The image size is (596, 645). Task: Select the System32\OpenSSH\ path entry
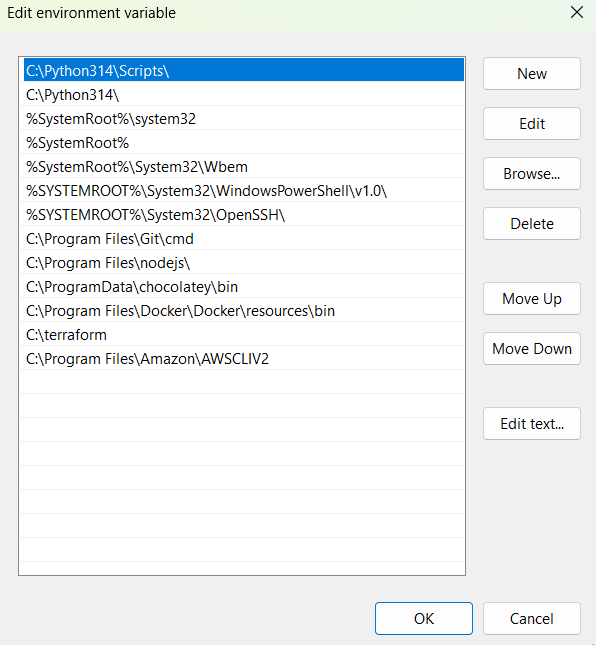(x=242, y=214)
